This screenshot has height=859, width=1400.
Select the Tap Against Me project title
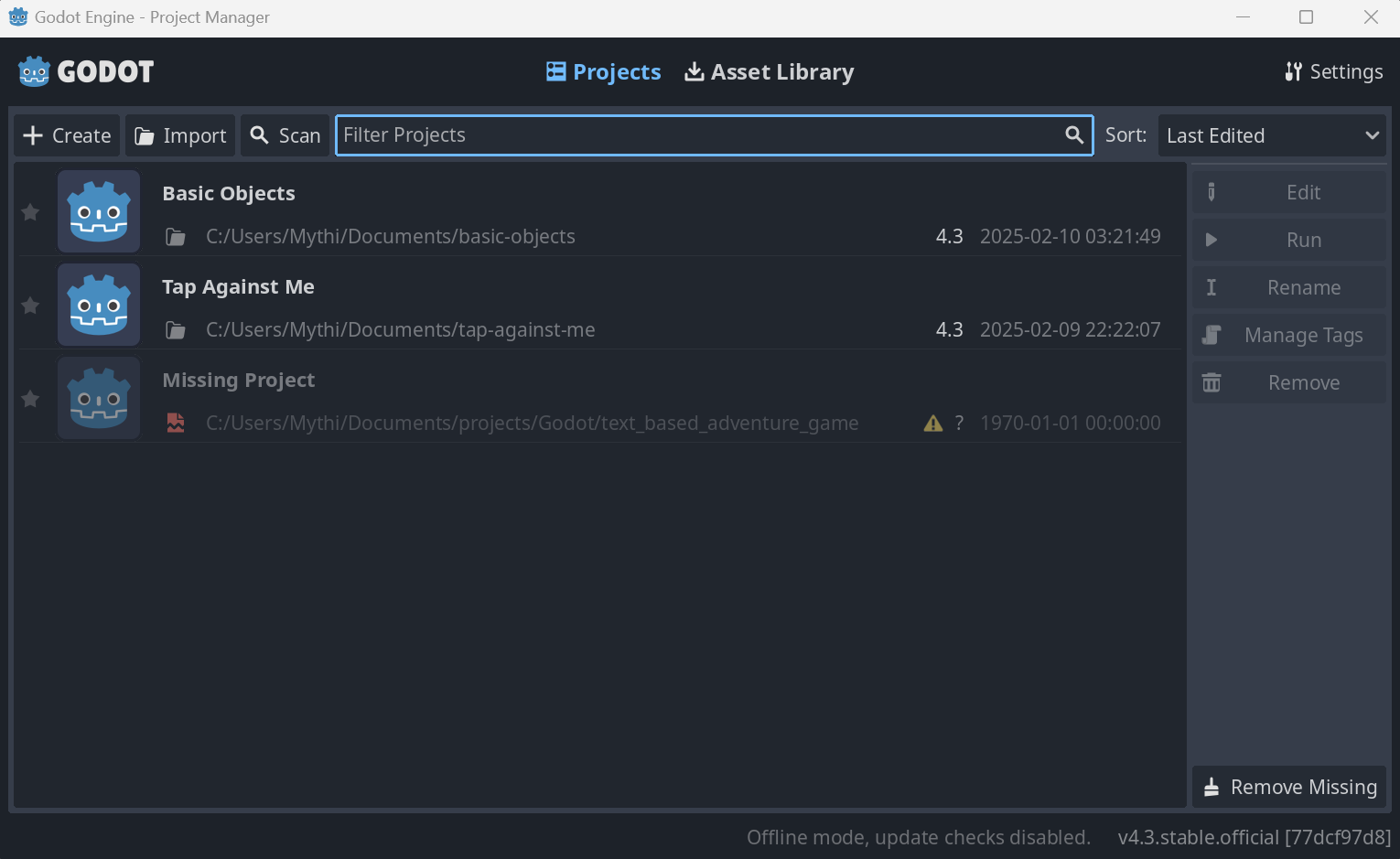coord(238,287)
